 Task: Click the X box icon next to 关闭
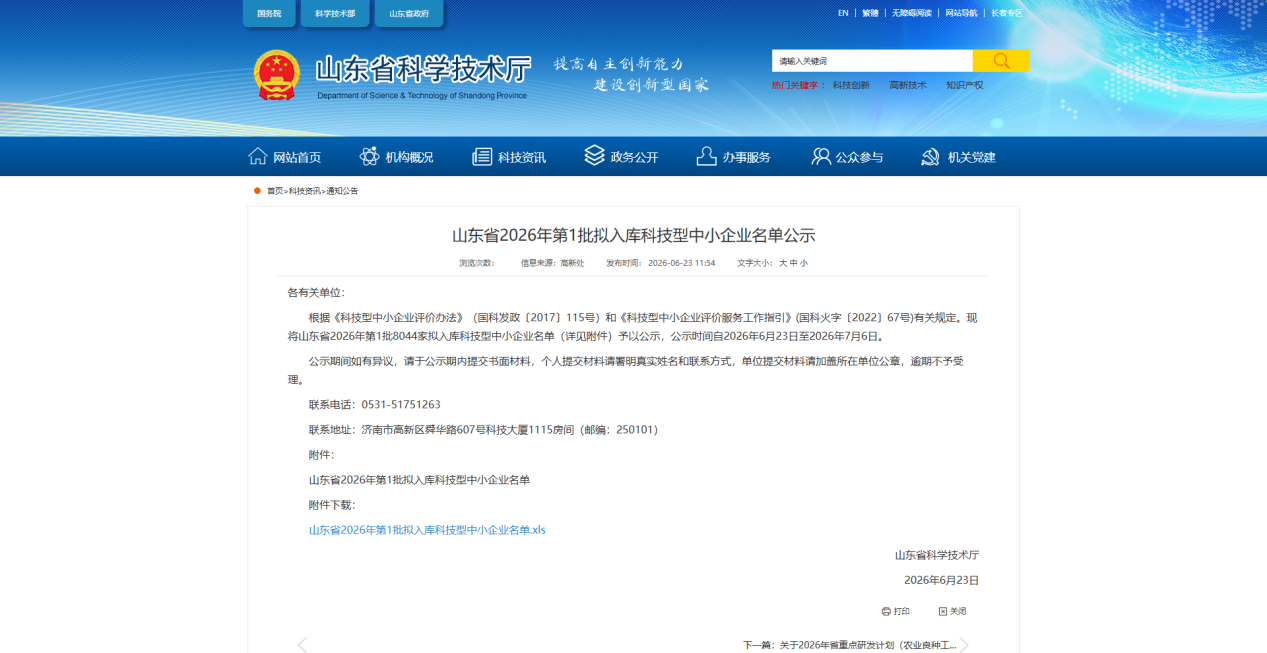coord(942,611)
